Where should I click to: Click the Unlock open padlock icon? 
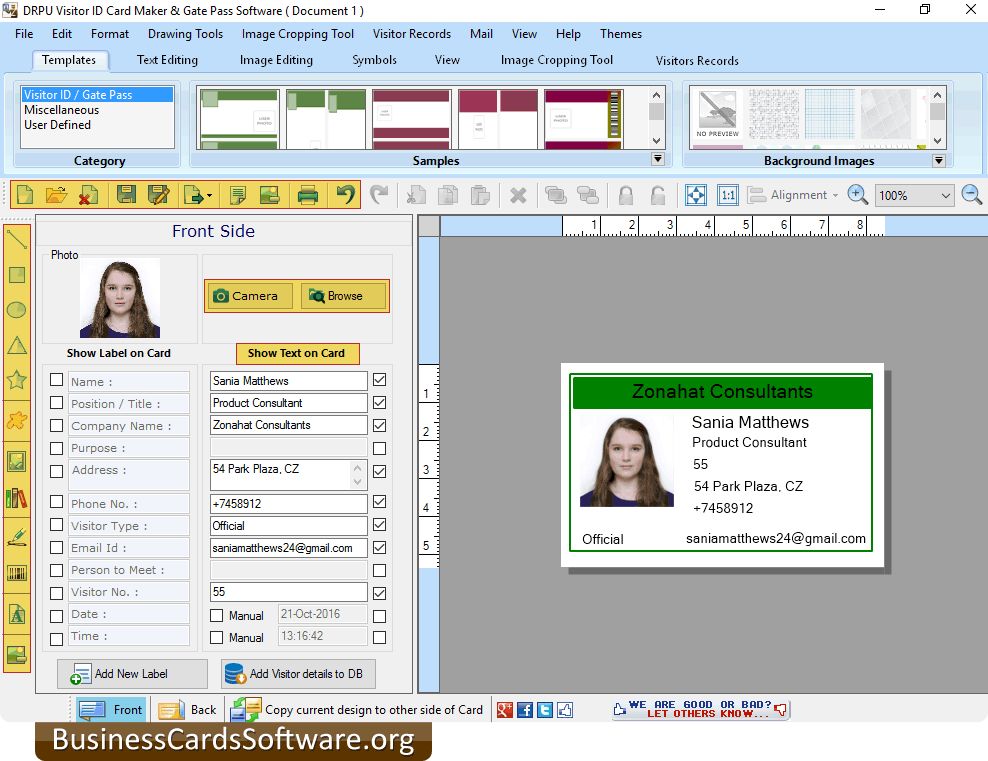coord(657,195)
